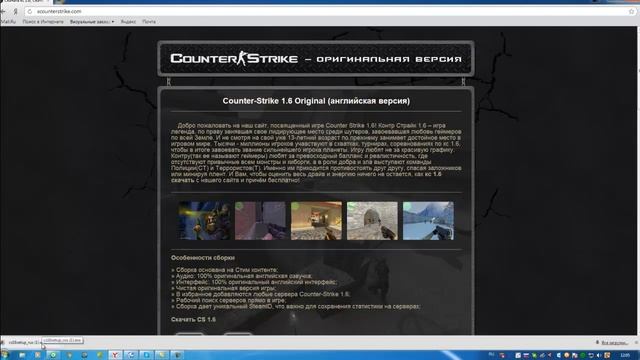Open 'Все загрузки' link in download bar
The width and height of the screenshot is (640, 360).
(614, 343)
